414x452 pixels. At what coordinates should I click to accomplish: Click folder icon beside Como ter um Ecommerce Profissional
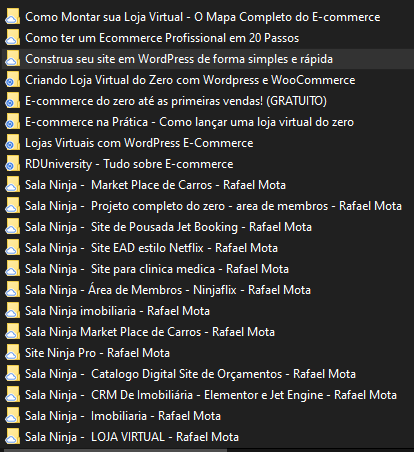coord(12,38)
